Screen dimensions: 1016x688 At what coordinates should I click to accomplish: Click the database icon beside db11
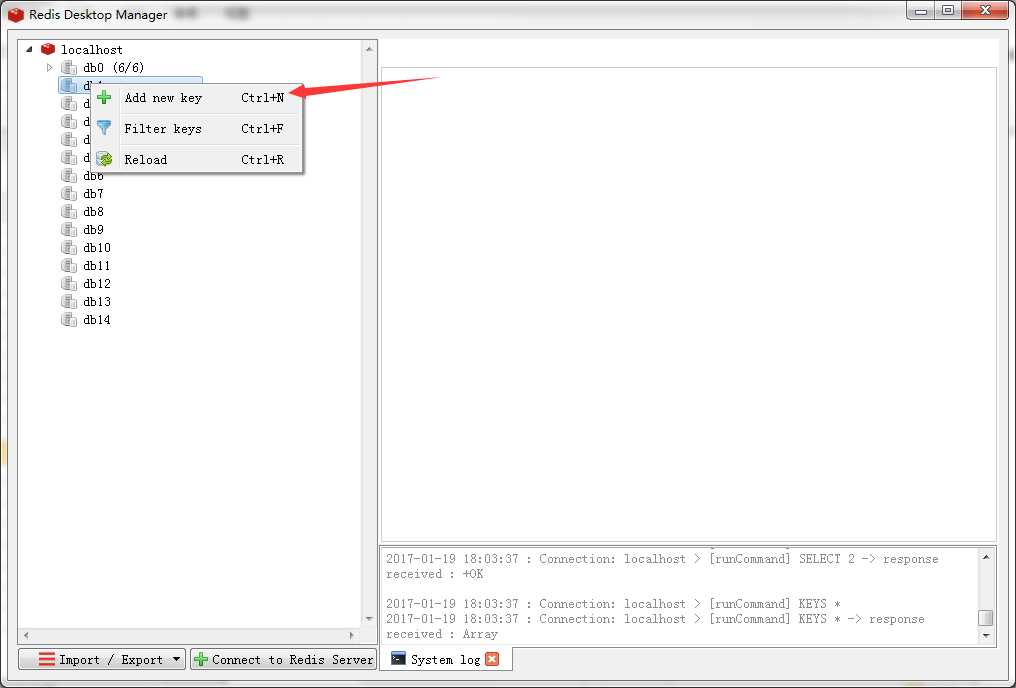tap(69, 266)
